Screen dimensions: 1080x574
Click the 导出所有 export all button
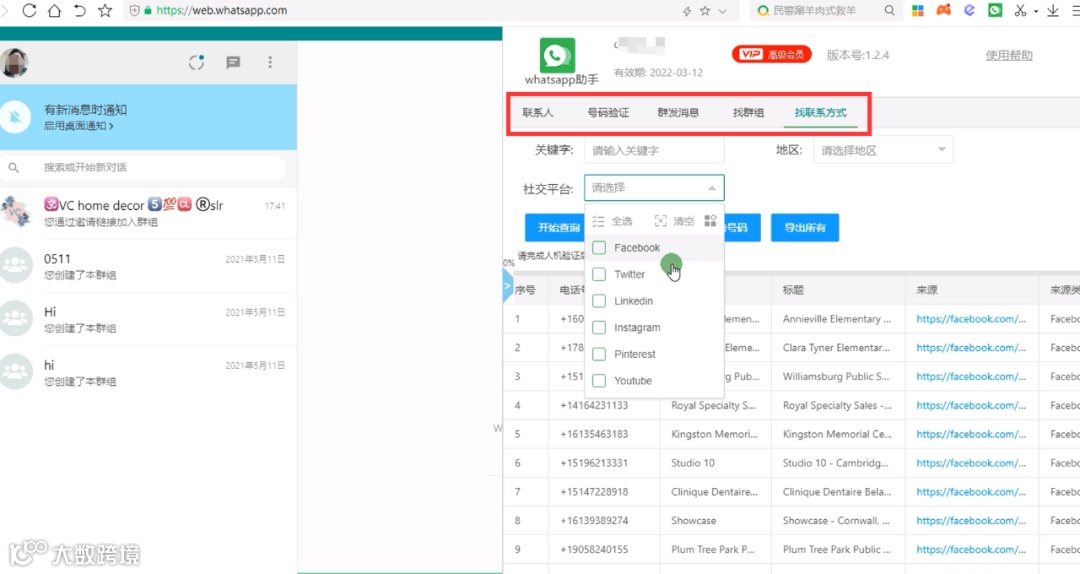pyautogui.click(x=805, y=227)
